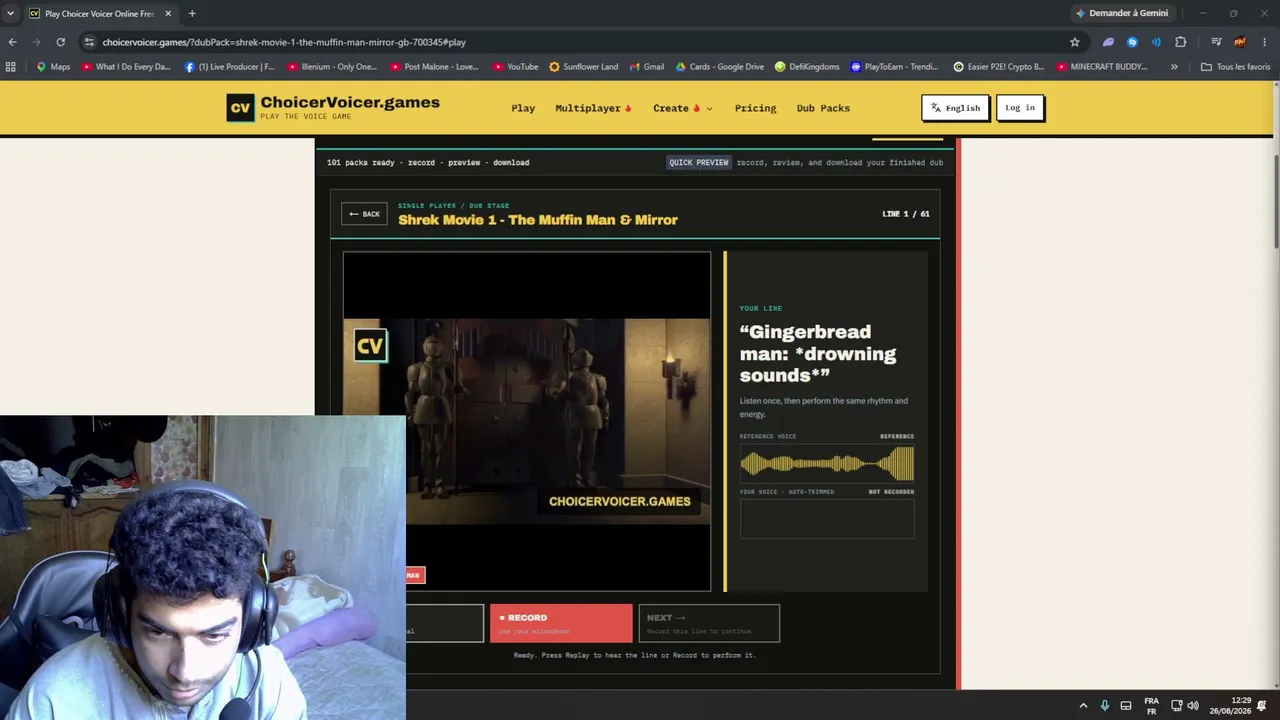Click the empty Your Voice waveform box

(x=827, y=520)
